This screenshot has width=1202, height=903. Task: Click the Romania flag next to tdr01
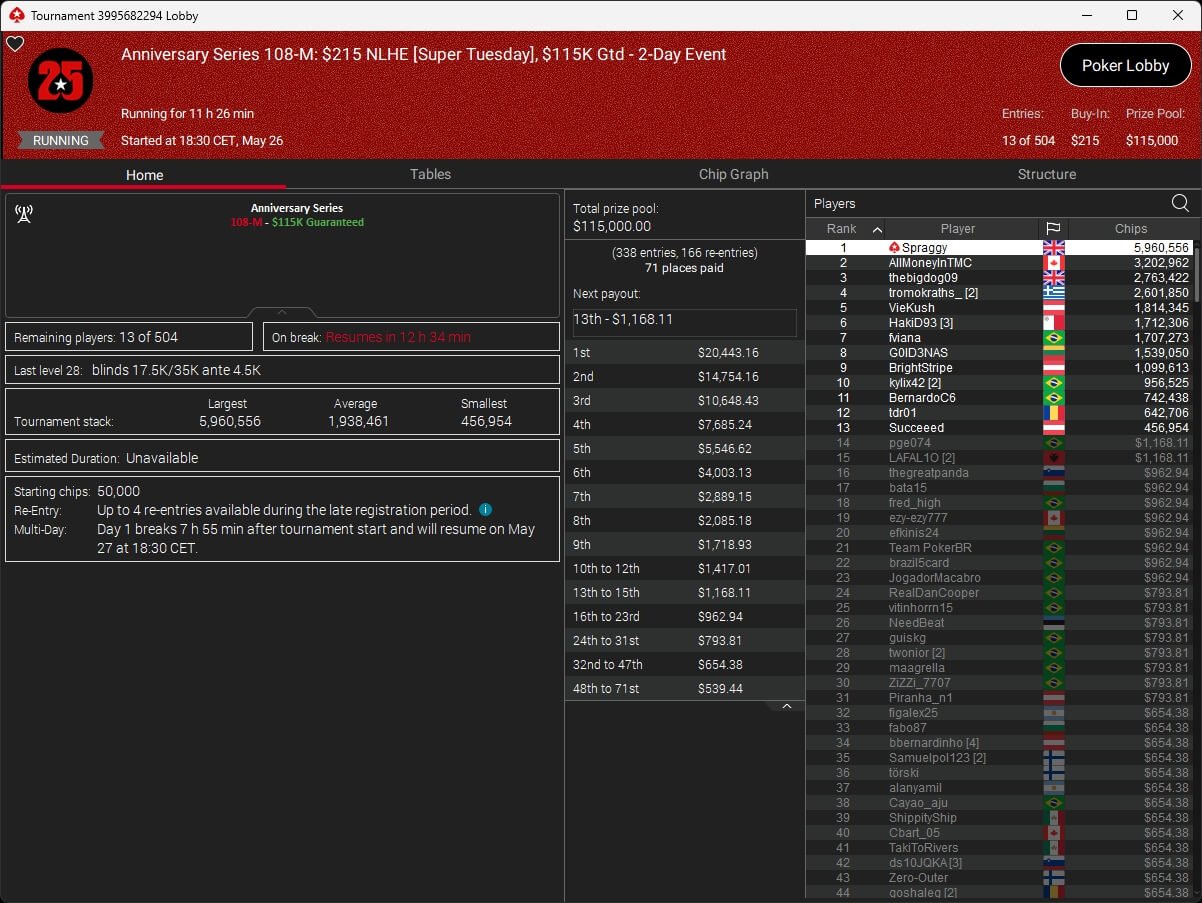point(1053,412)
